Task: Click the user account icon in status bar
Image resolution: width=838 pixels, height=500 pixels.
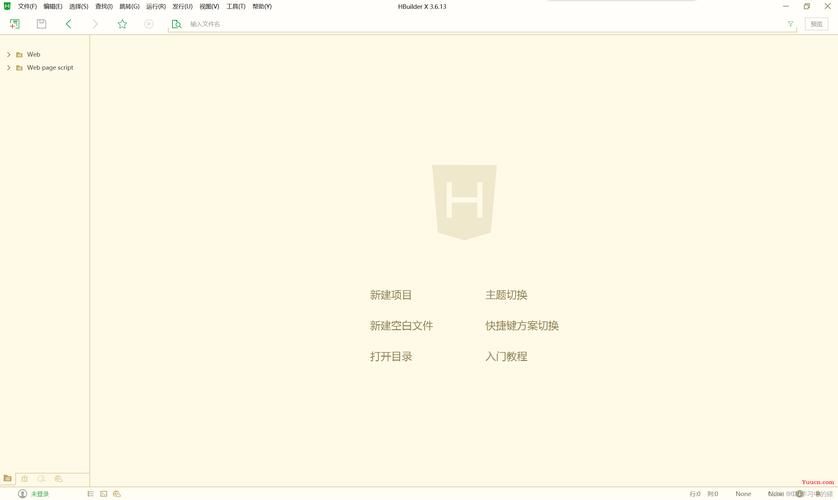Action: (x=22, y=494)
